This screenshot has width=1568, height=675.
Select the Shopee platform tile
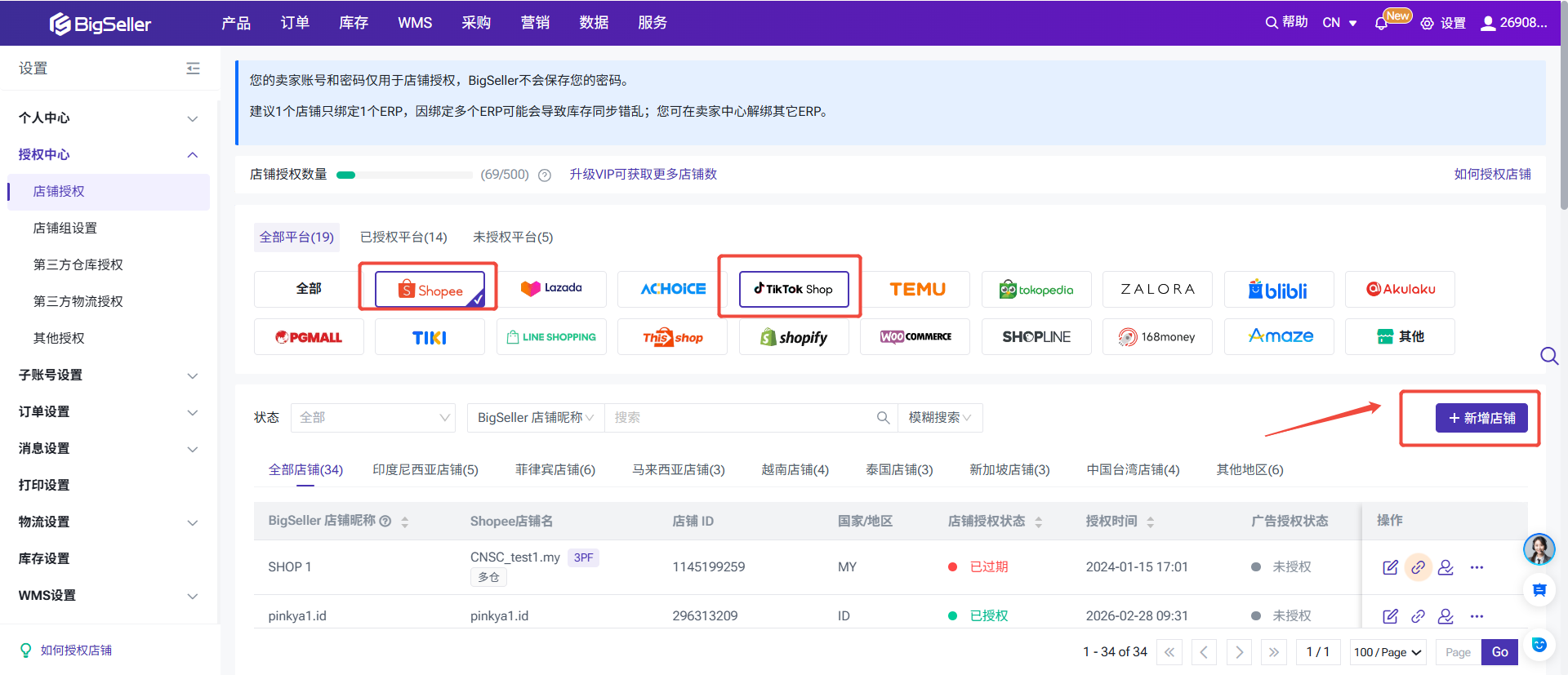click(x=430, y=290)
